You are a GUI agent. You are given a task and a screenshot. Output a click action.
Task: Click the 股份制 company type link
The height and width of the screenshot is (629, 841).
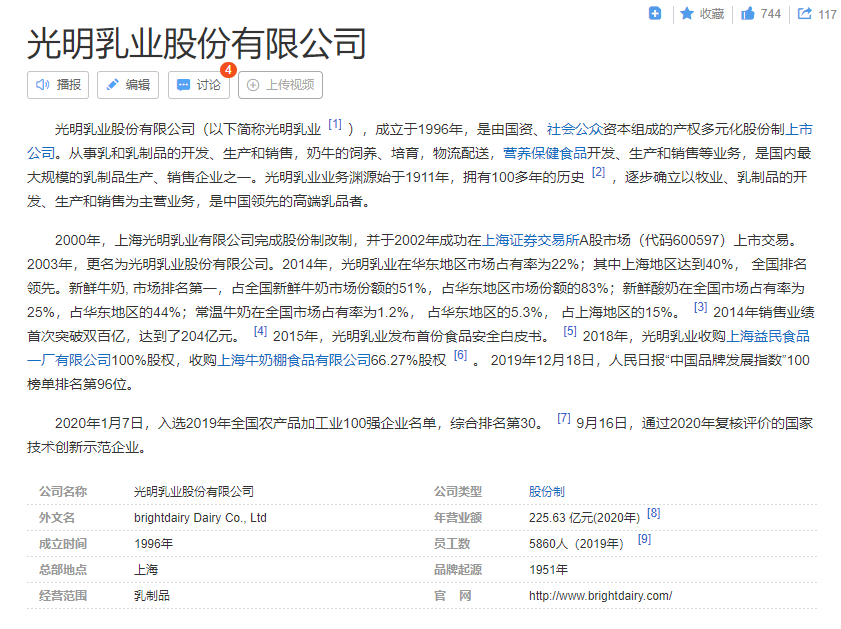547,492
